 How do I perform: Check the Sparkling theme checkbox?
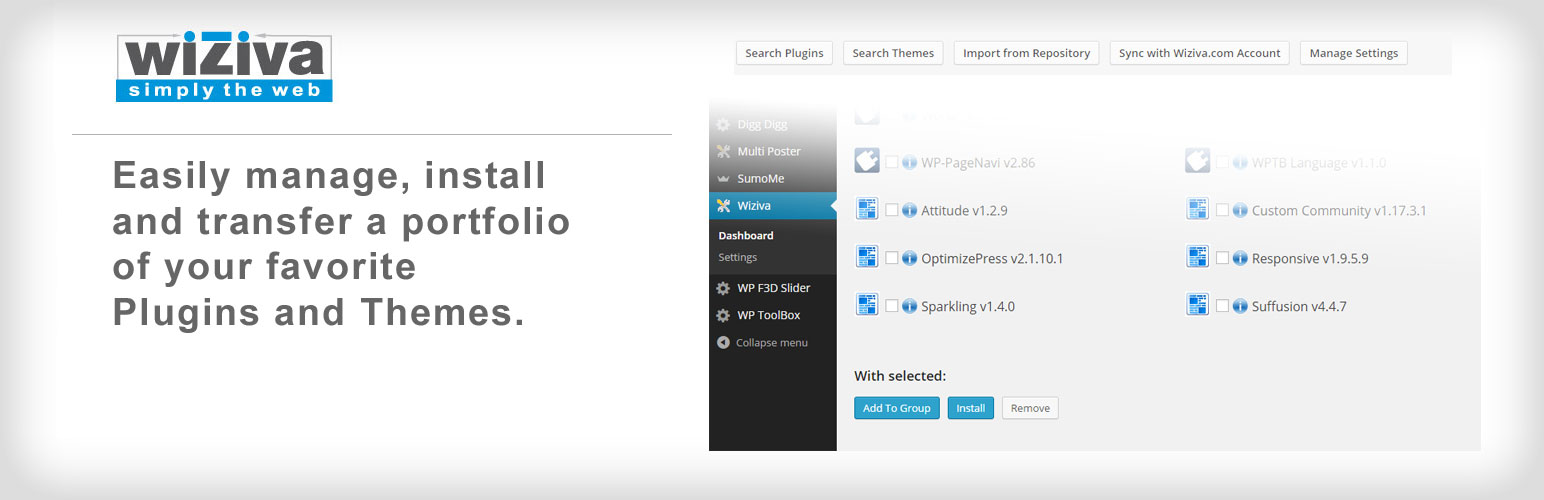(892, 306)
